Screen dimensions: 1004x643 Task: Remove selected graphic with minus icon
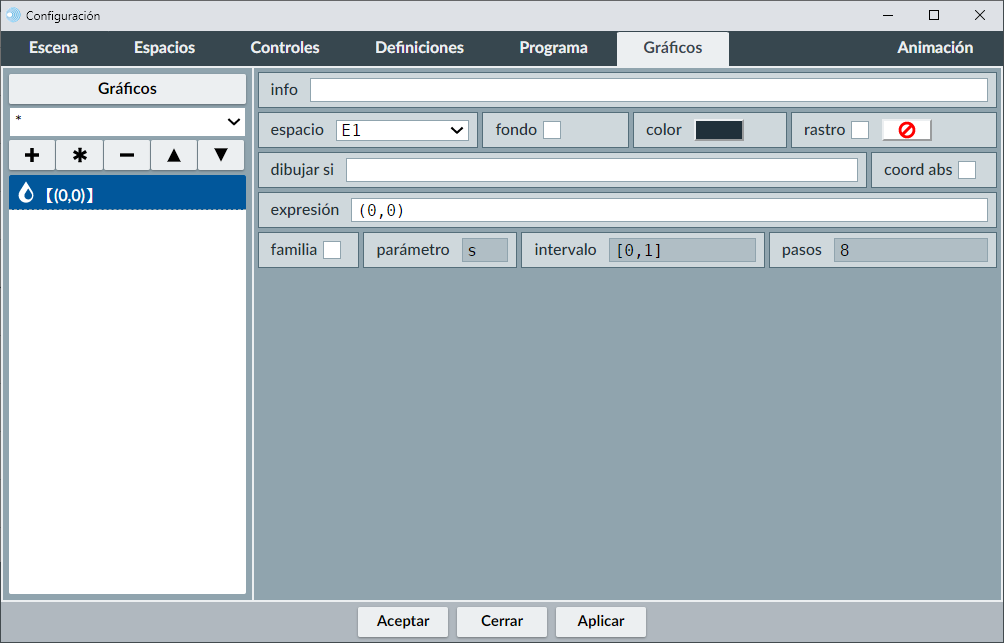tap(127, 155)
